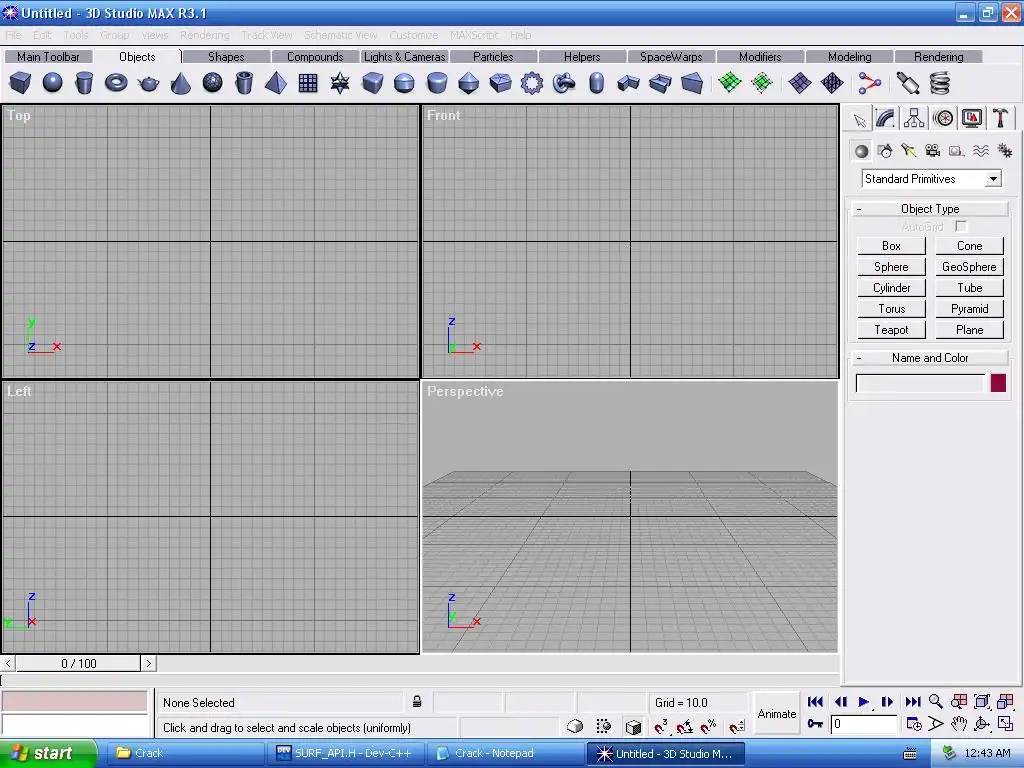Open the Main Toolbar tab
This screenshot has height=768, width=1024.
48,57
